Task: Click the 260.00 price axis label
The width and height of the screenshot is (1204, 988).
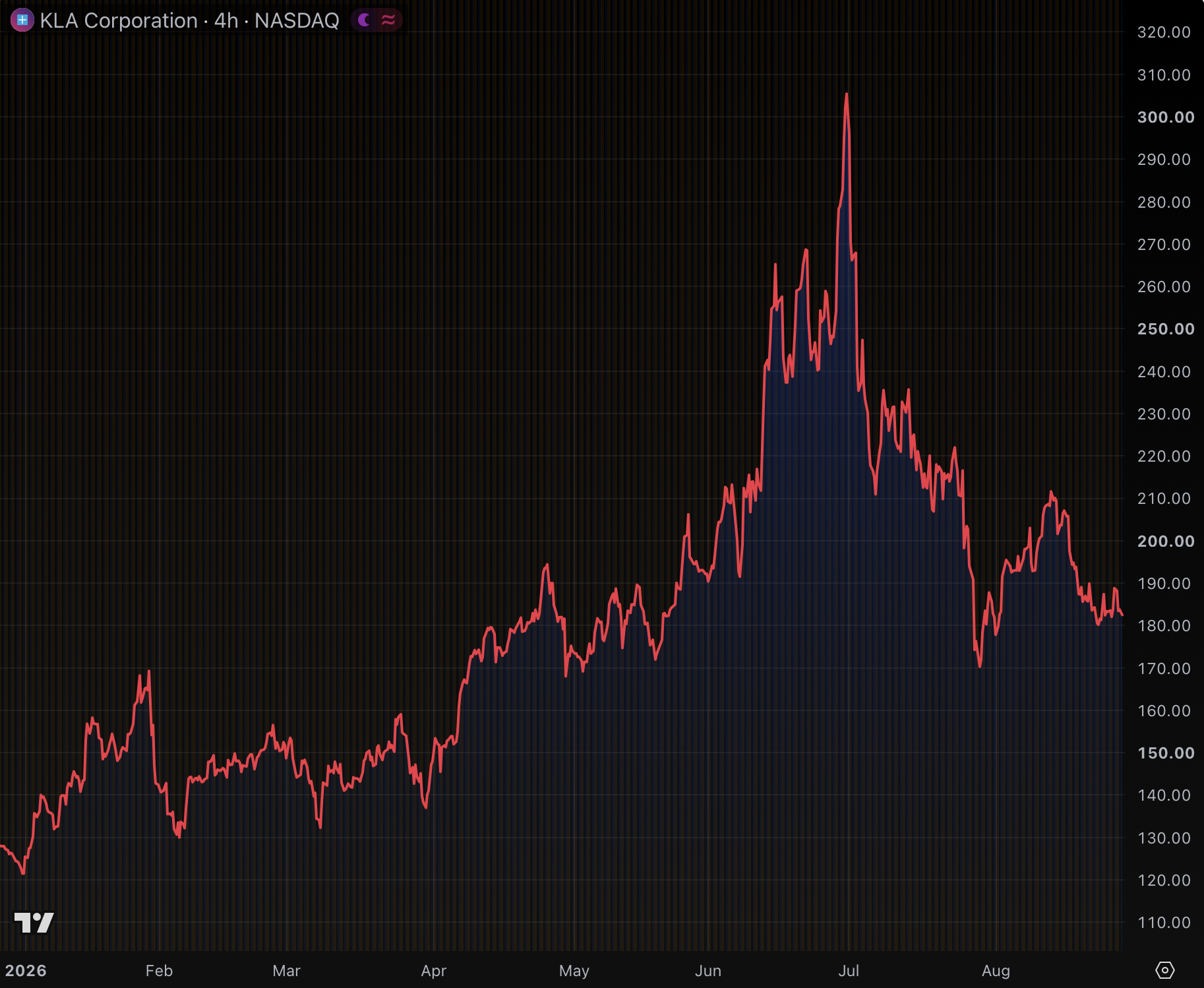Action: (1164, 287)
